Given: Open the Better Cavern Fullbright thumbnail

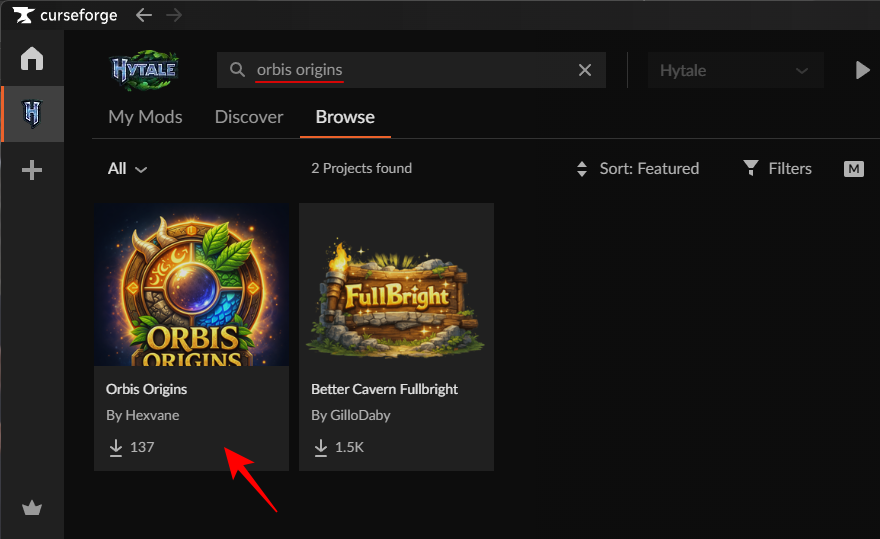Looking at the screenshot, I should tap(396, 285).
